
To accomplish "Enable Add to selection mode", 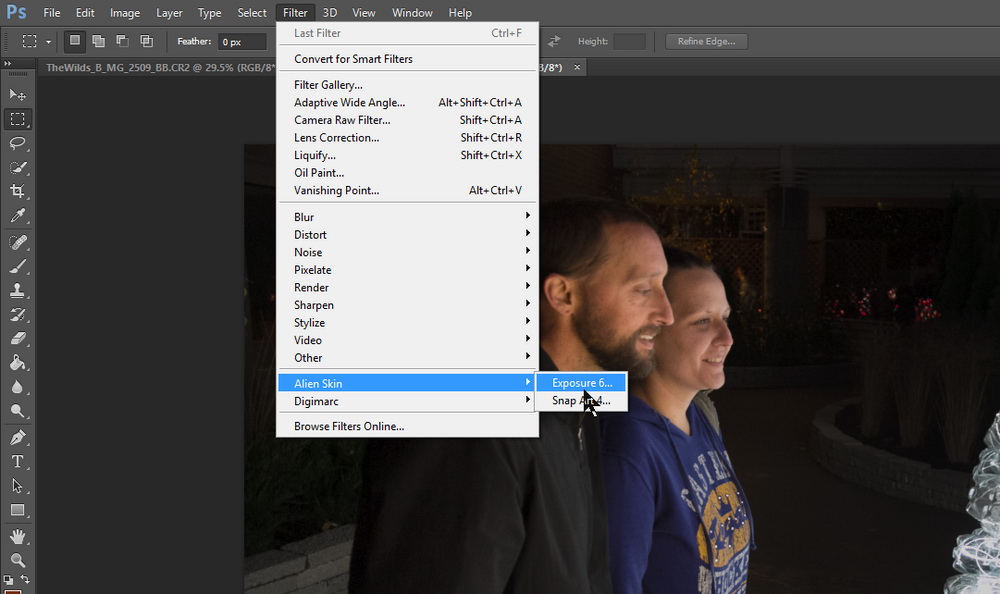I will point(98,41).
